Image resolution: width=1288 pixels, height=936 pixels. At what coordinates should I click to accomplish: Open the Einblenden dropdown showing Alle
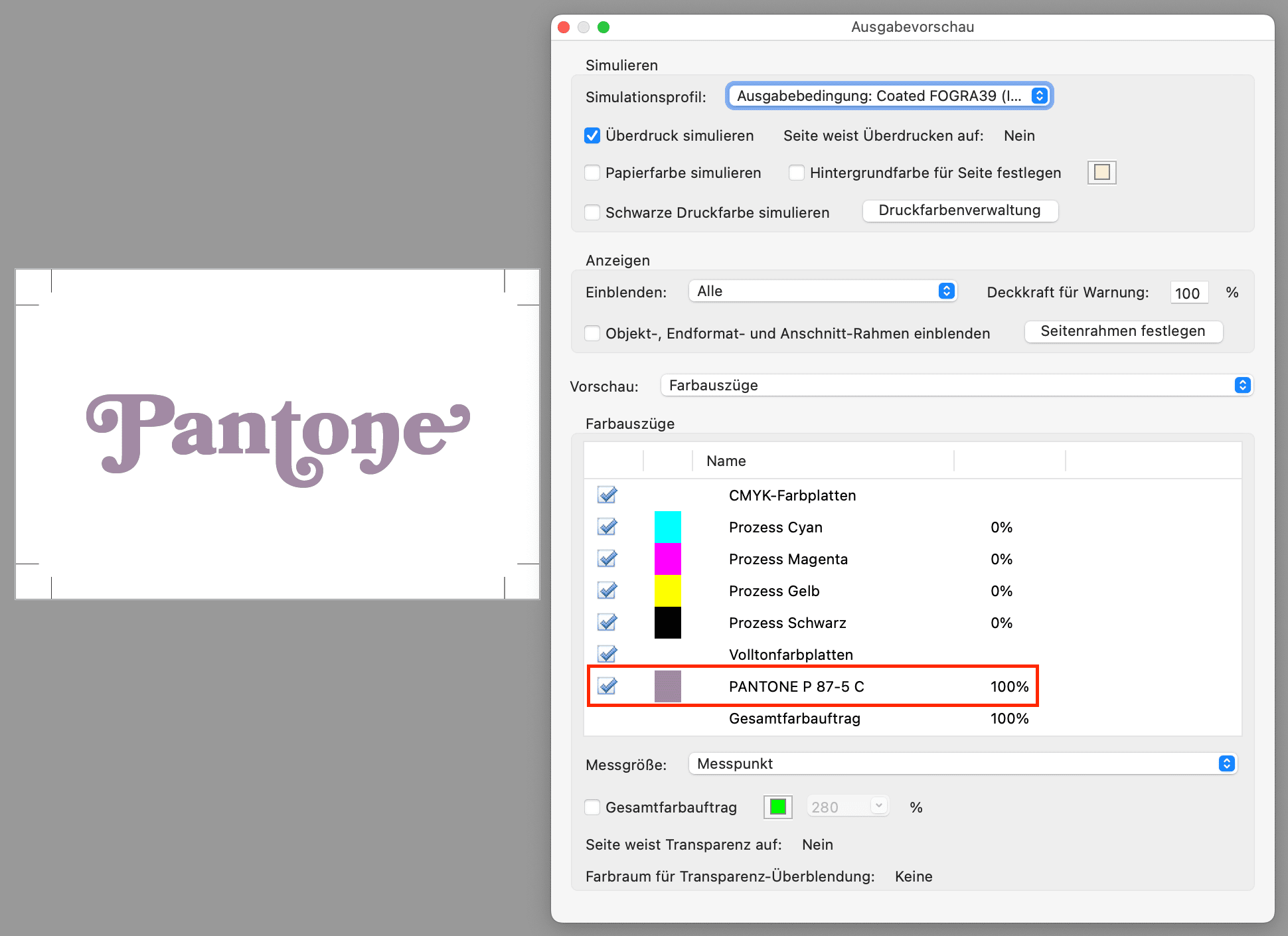pos(823,291)
